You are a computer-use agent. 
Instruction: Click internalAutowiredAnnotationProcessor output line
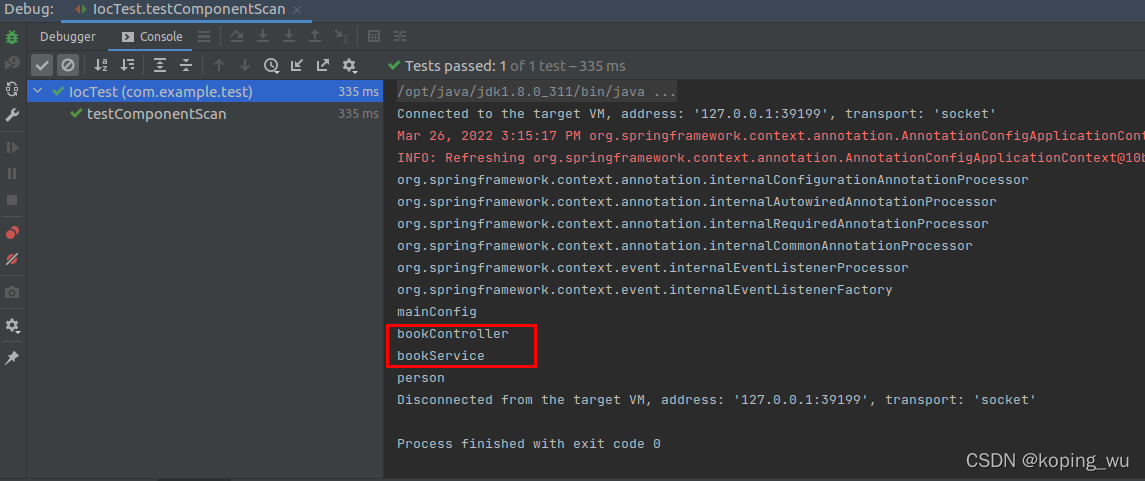[697, 201]
